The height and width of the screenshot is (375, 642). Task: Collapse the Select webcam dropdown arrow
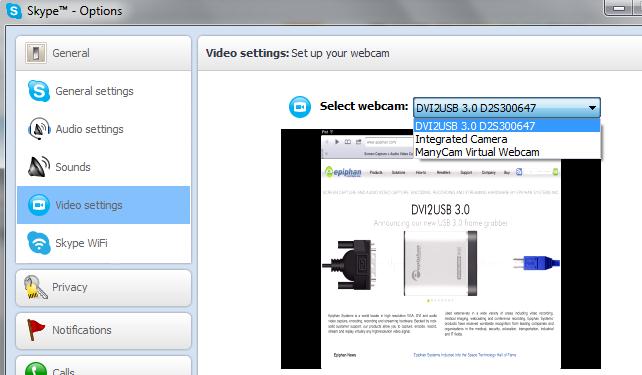coord(592,108)
